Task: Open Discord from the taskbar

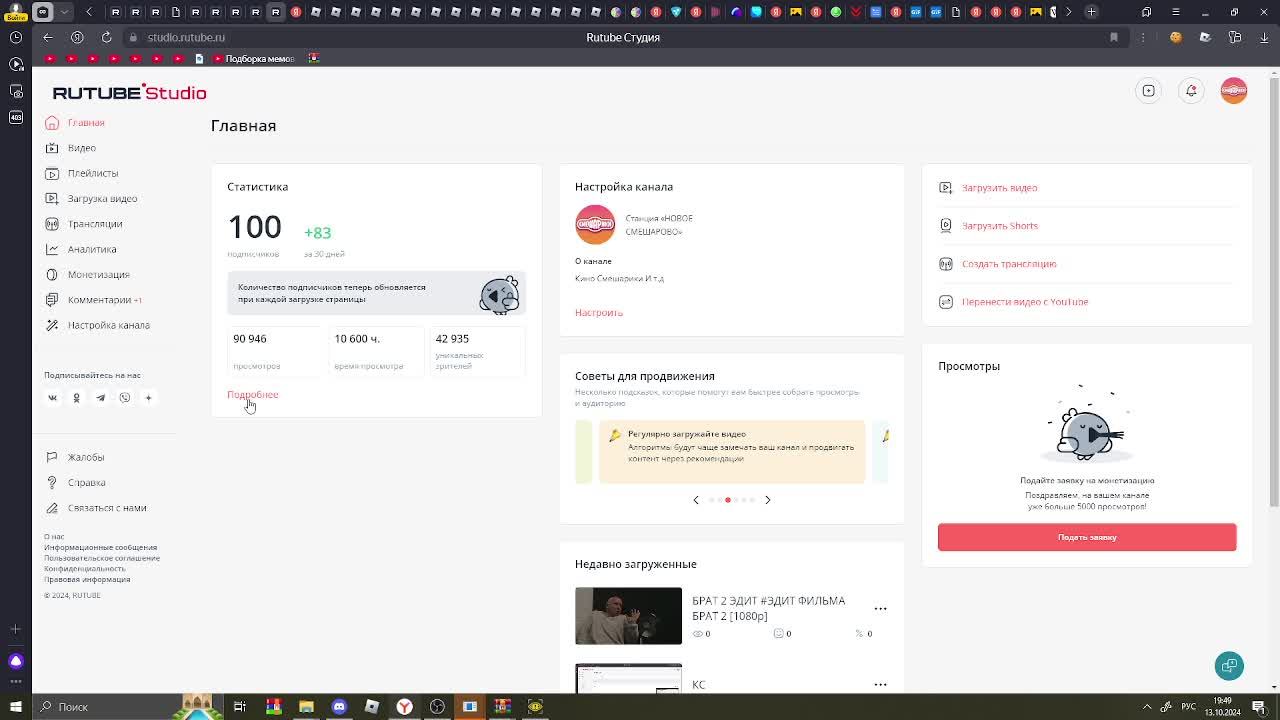Action: click(339, 707)
